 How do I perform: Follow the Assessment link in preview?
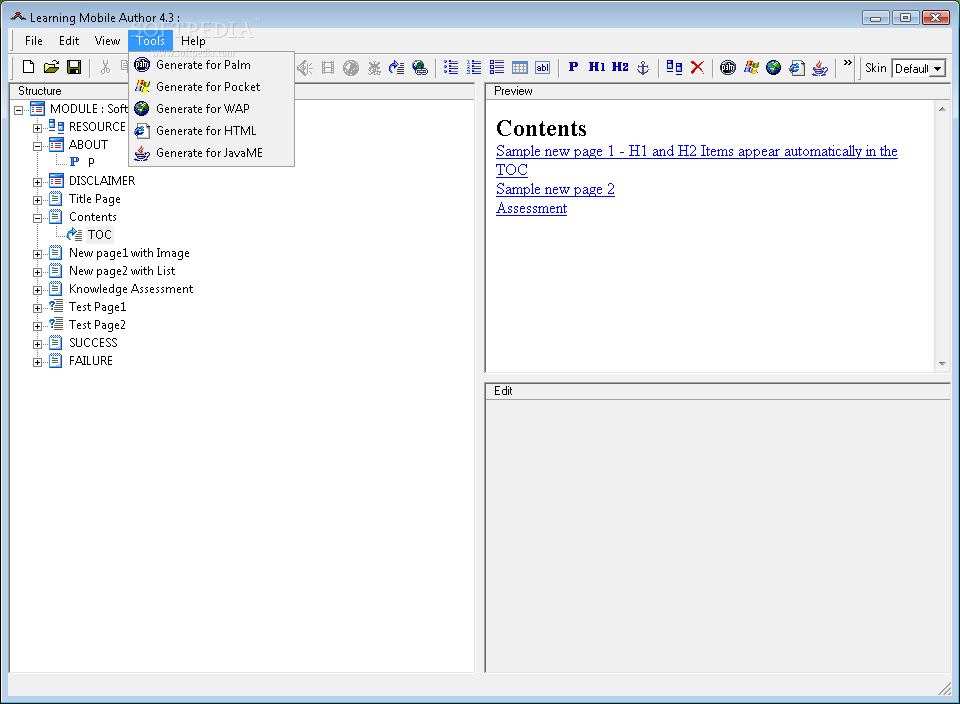click(531, 208)
